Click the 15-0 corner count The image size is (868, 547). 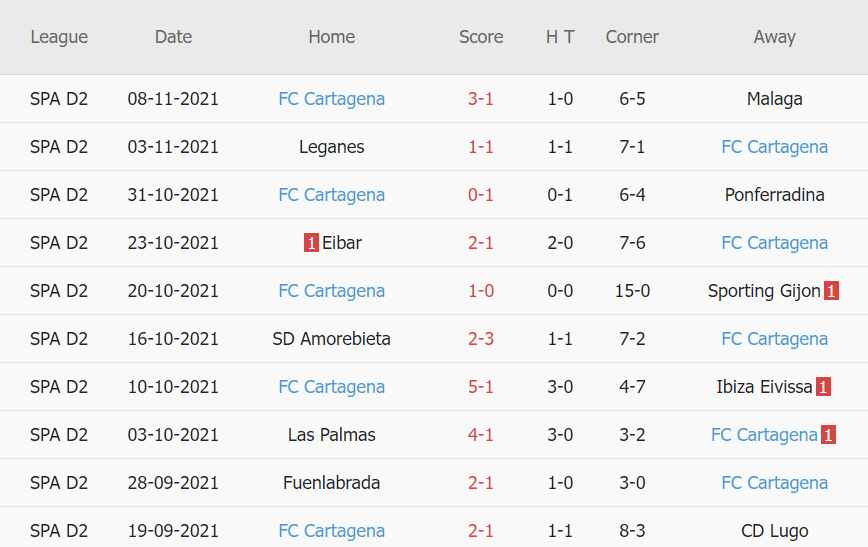pos(632,291)
